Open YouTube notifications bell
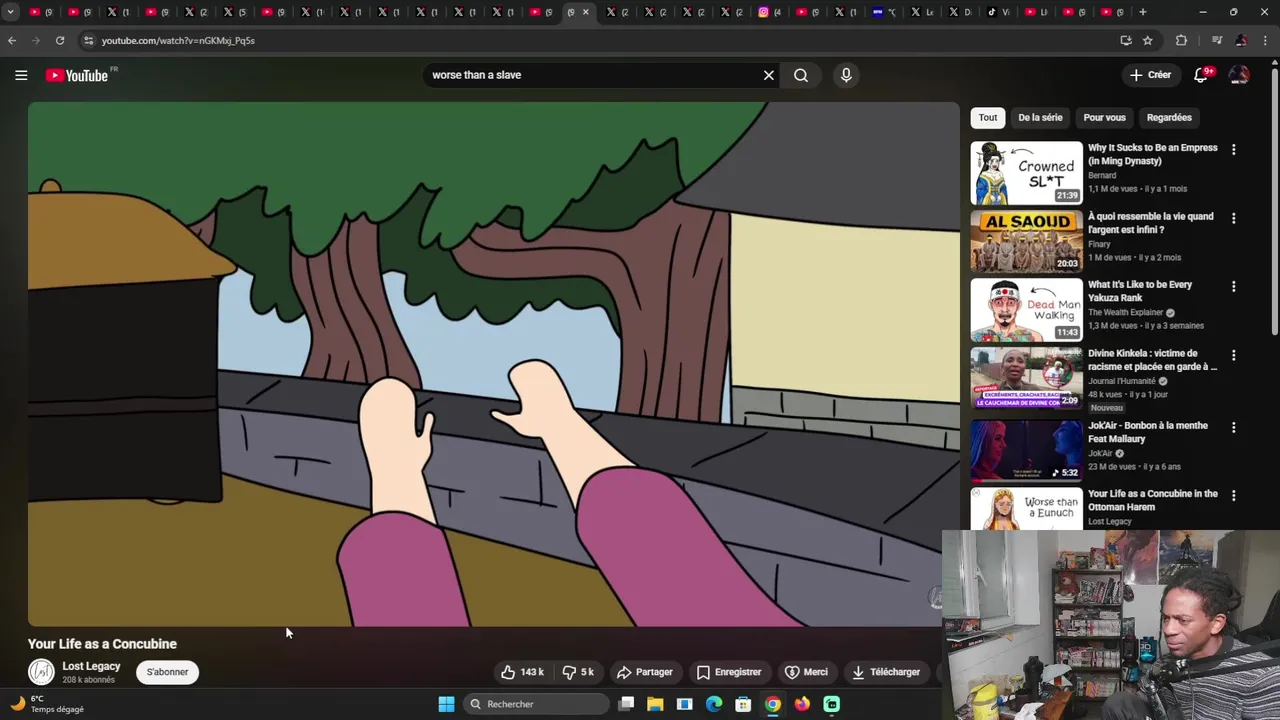 [1202, 75]
